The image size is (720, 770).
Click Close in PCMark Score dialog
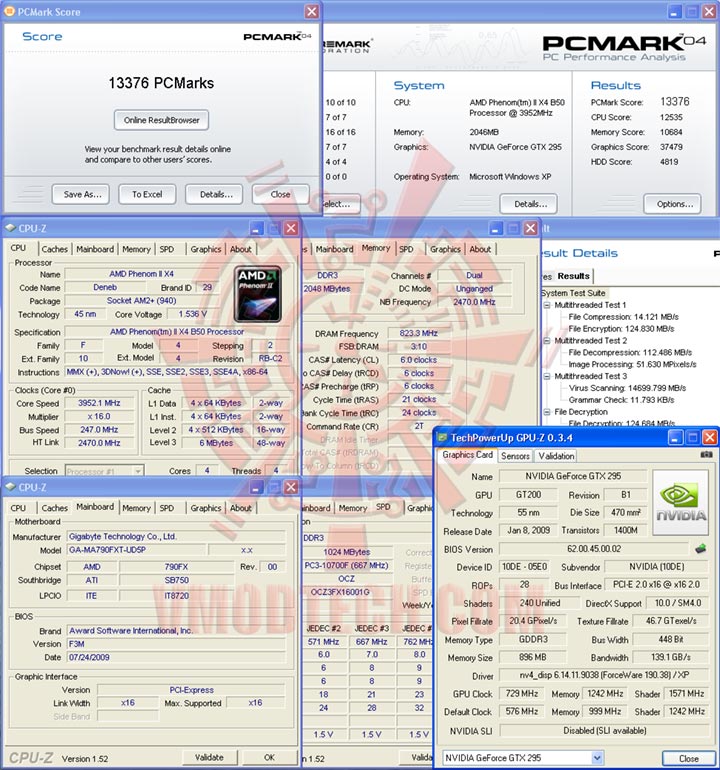click(280, 194)
